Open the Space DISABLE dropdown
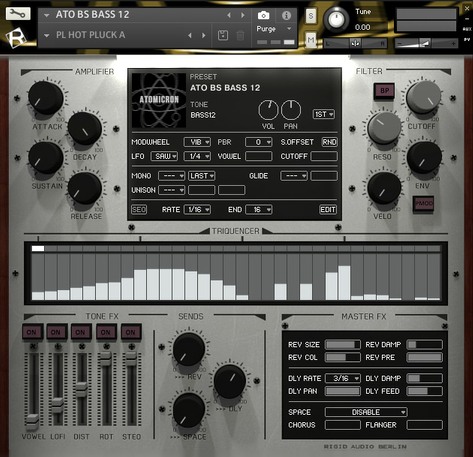The image size is (473, 457). click(366, 412)
